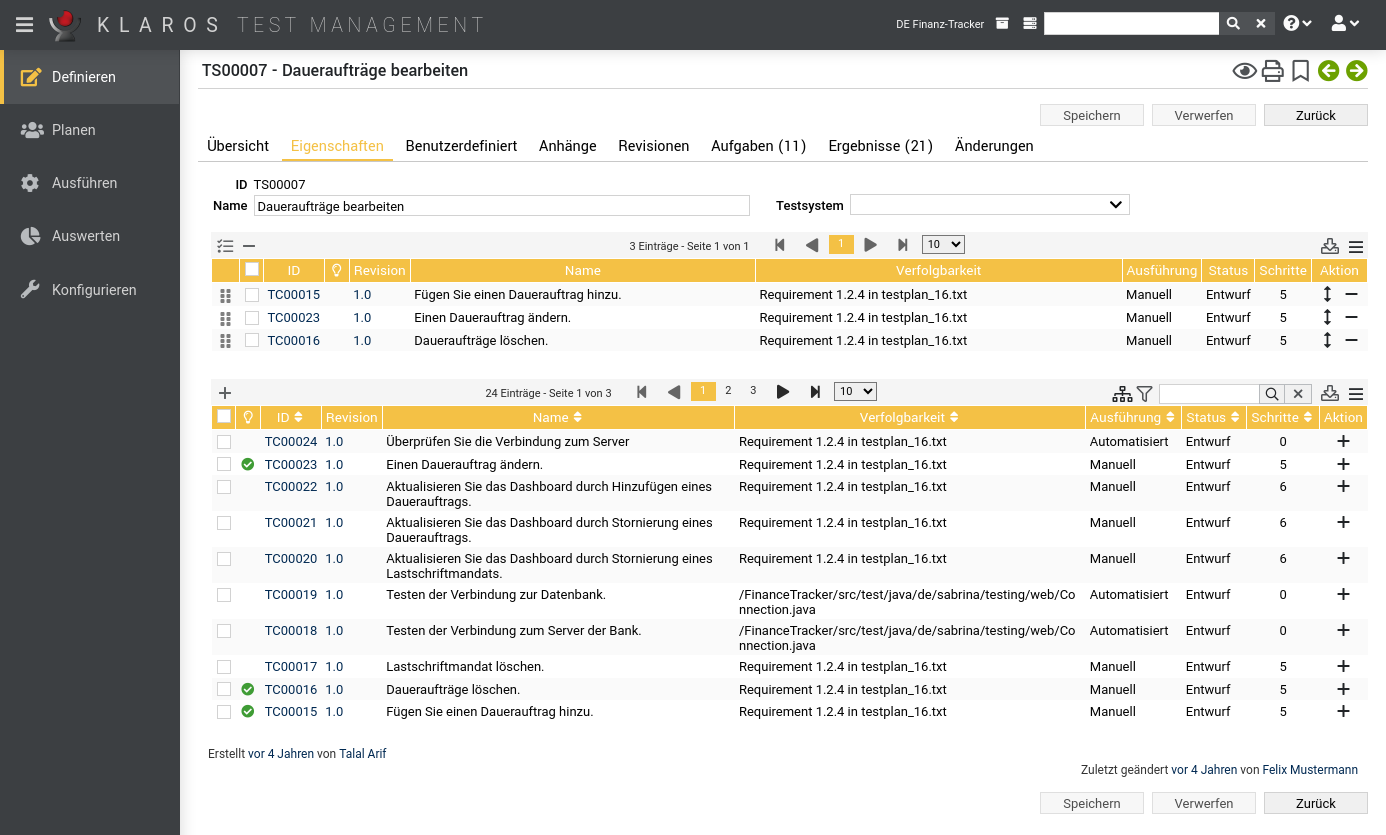Open the TC00021 link in lower table
The image size is (1386, 835).
[x=291, y=523]
